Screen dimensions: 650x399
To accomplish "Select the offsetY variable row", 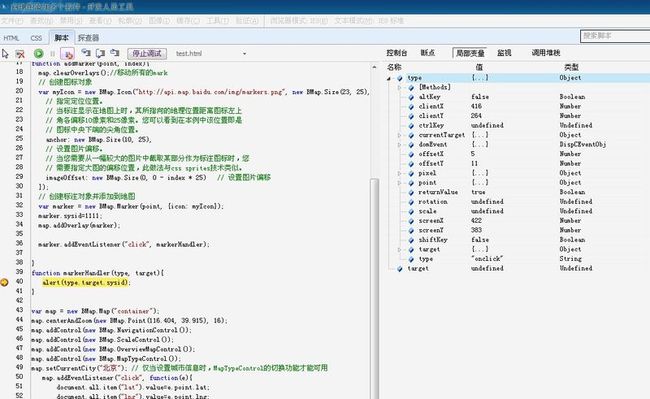I will click(518, 163).
